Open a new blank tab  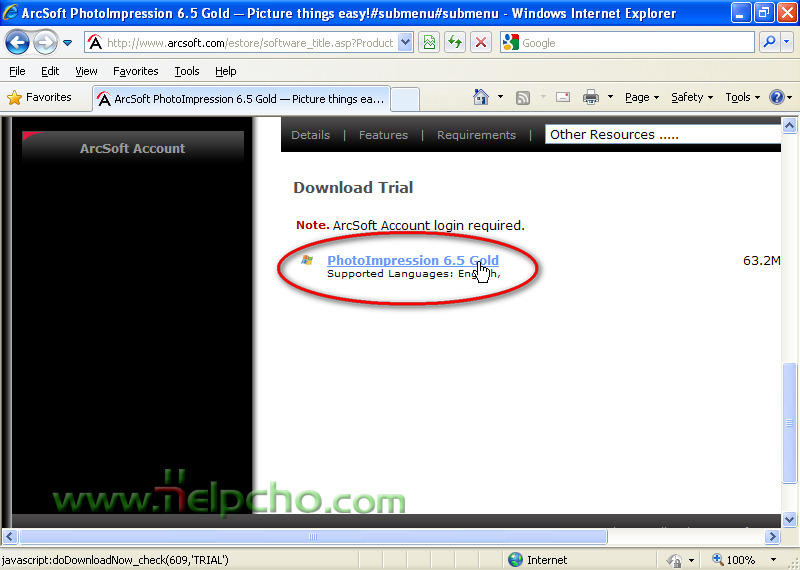point(405,99)
